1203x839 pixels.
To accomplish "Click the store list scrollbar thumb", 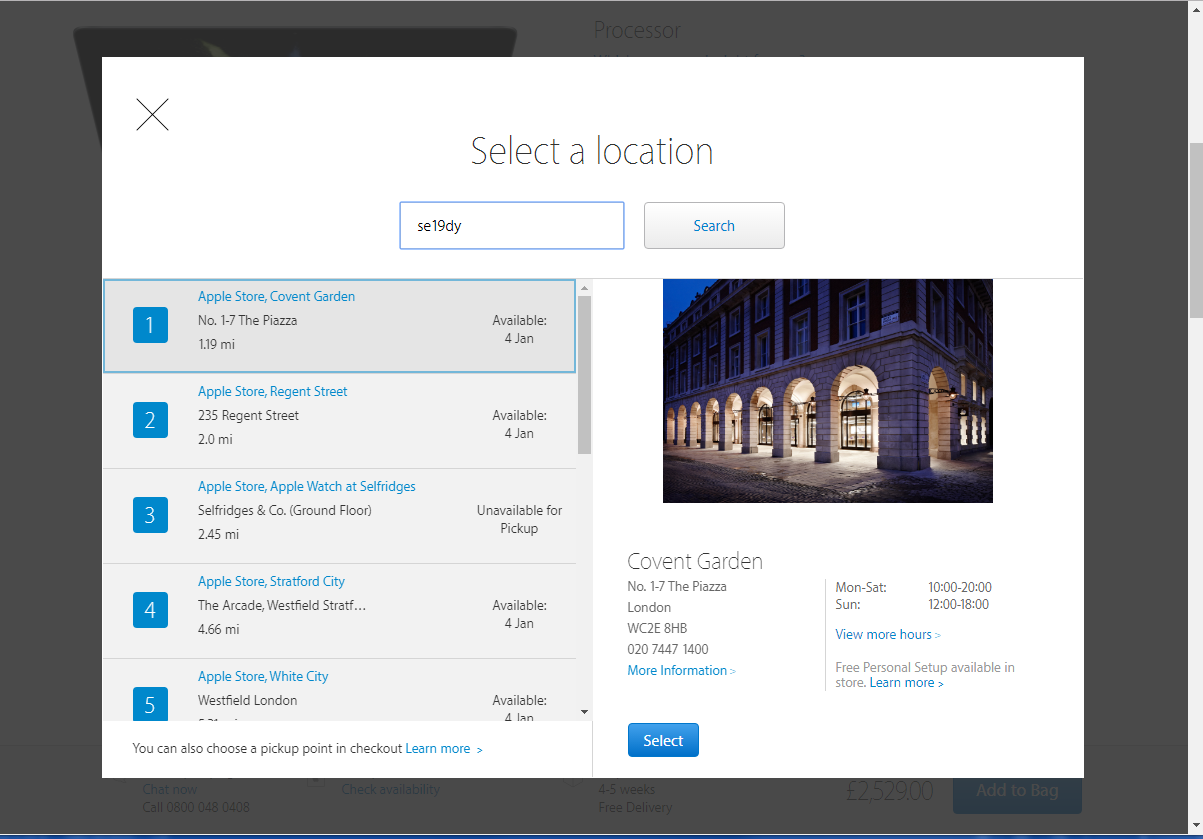I will [584, 374].
